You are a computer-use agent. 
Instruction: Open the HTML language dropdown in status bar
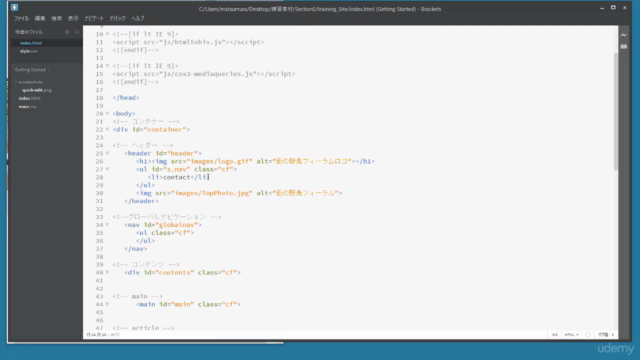[571, 335]
